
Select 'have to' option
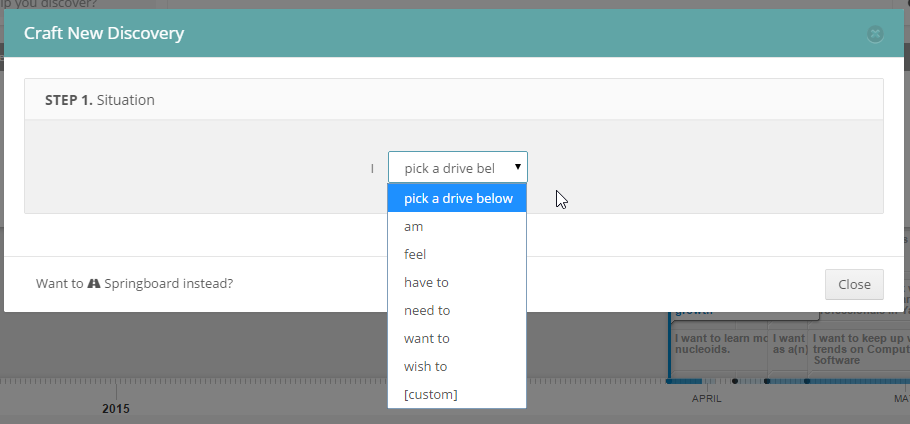click(457, 282)
